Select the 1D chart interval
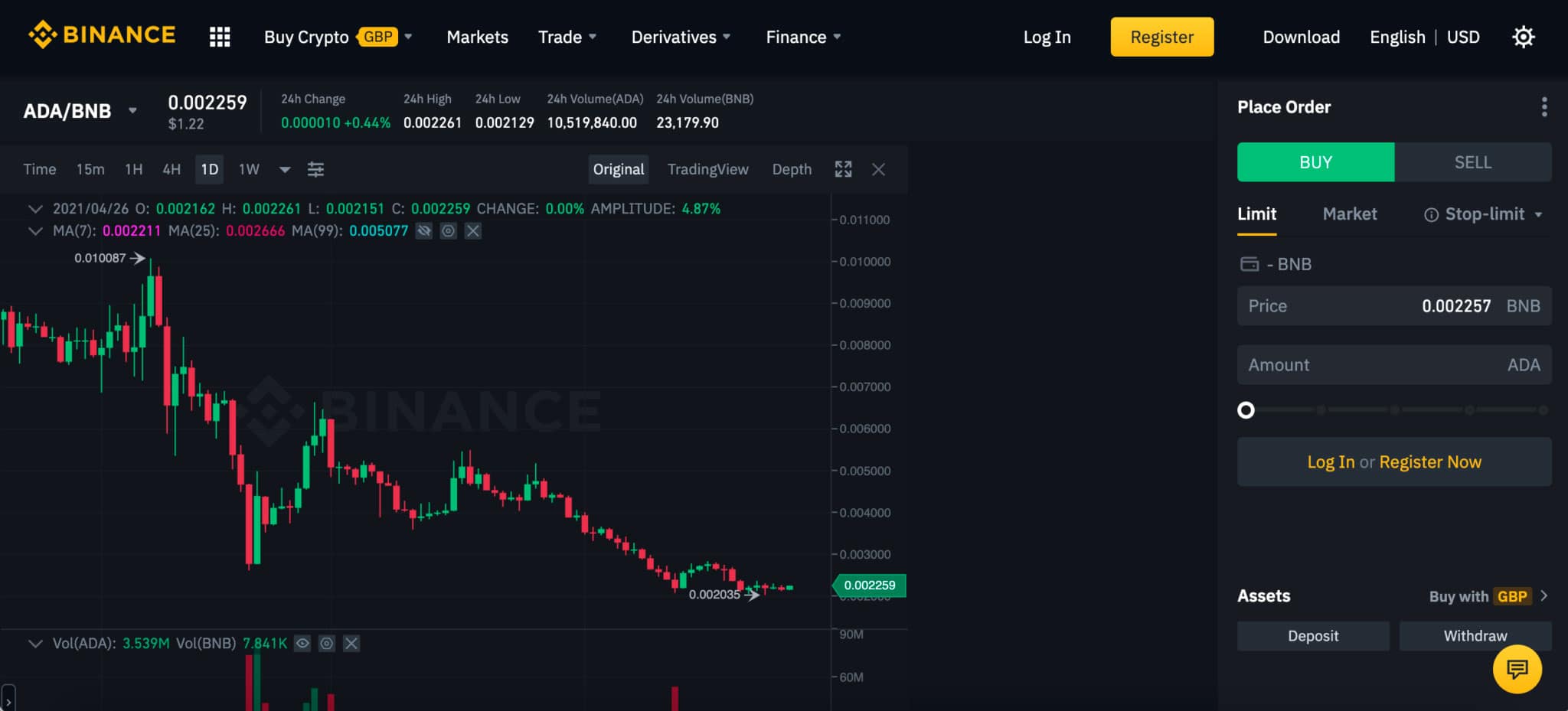The height and width of the screenshot is (711, 1568). (210, 169)
